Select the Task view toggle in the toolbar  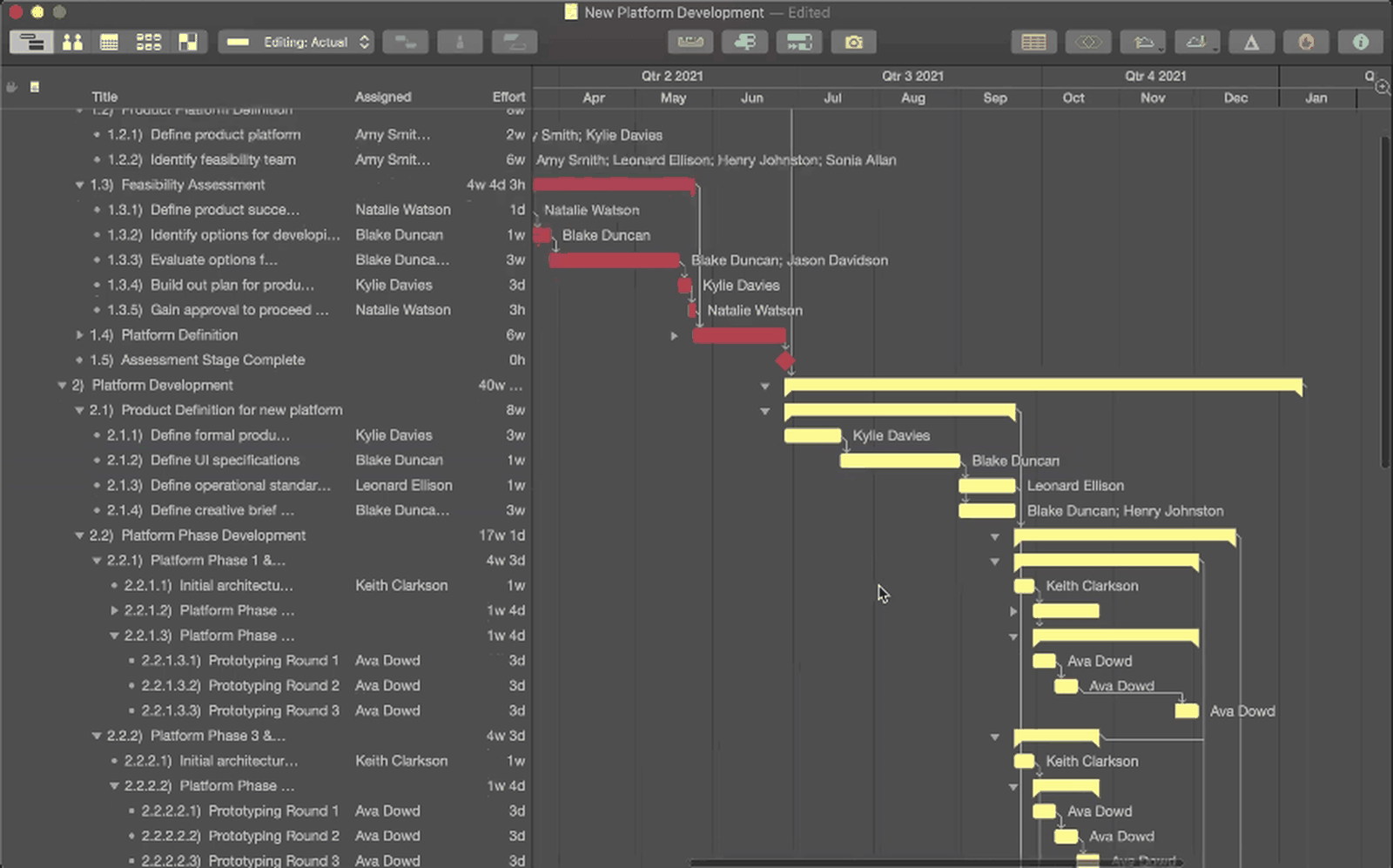point(30,42)
